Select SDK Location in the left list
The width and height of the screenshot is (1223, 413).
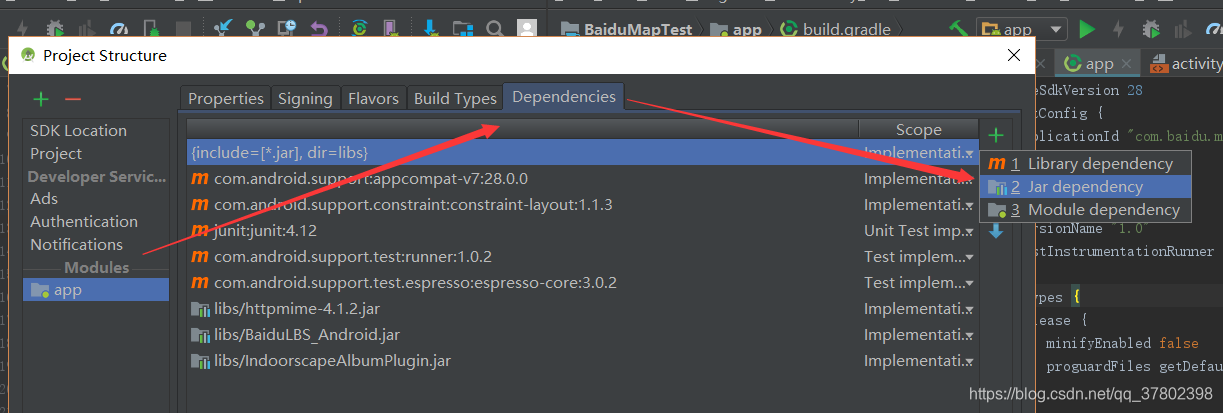78,130
